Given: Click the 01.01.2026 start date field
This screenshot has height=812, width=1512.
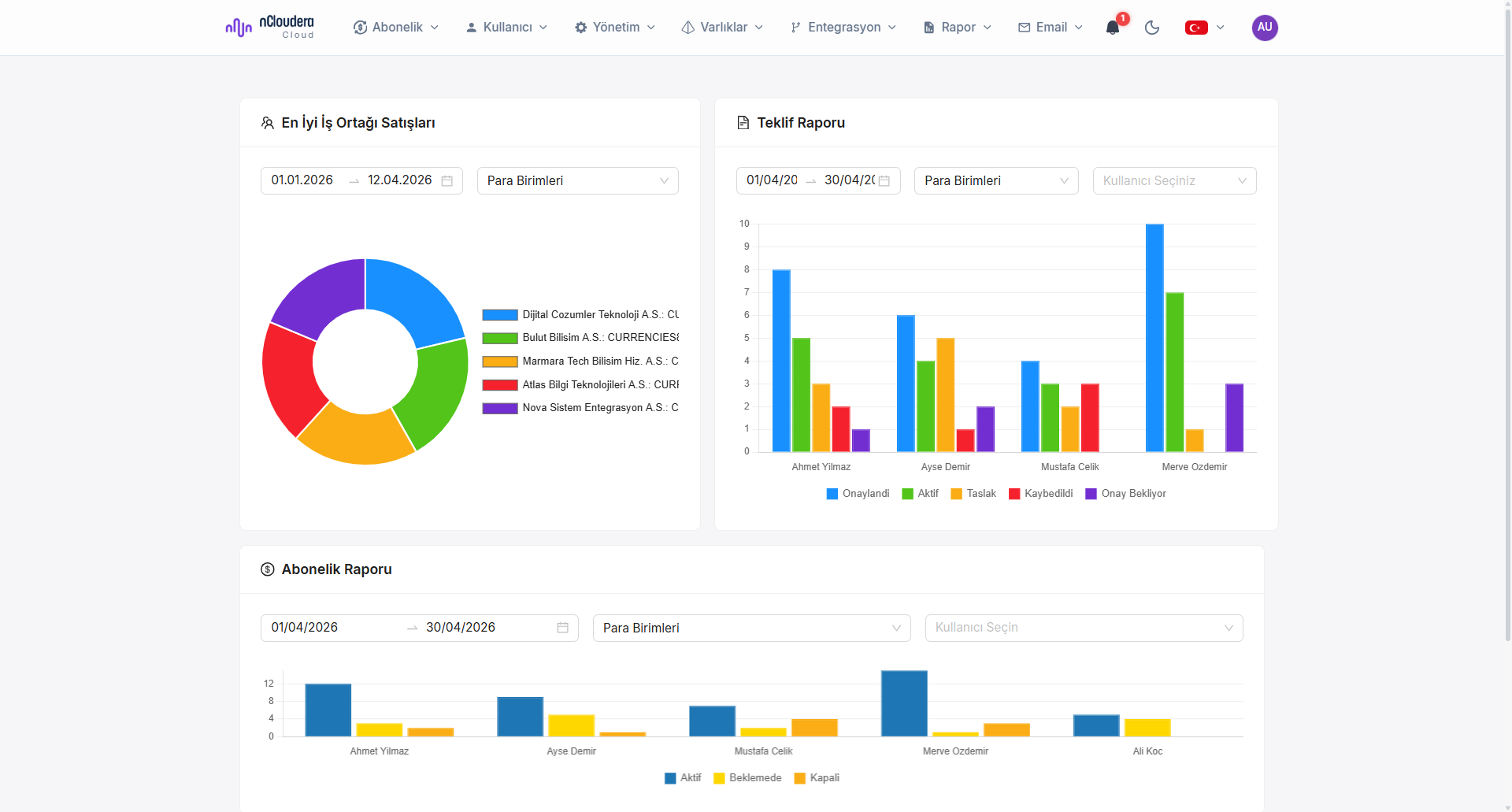Looking at the screenshot, I should click(302, 180).
